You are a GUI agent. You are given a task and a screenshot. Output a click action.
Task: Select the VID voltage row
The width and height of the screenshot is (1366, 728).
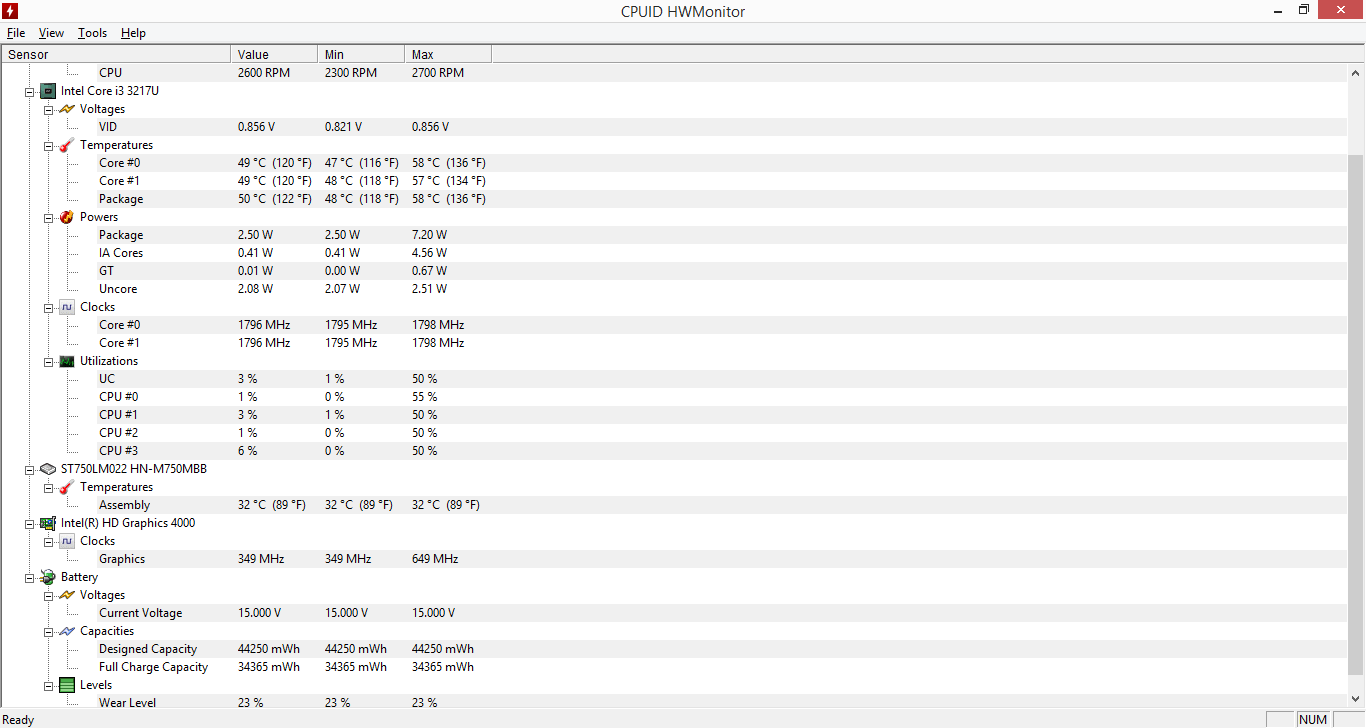coord(674,127)
